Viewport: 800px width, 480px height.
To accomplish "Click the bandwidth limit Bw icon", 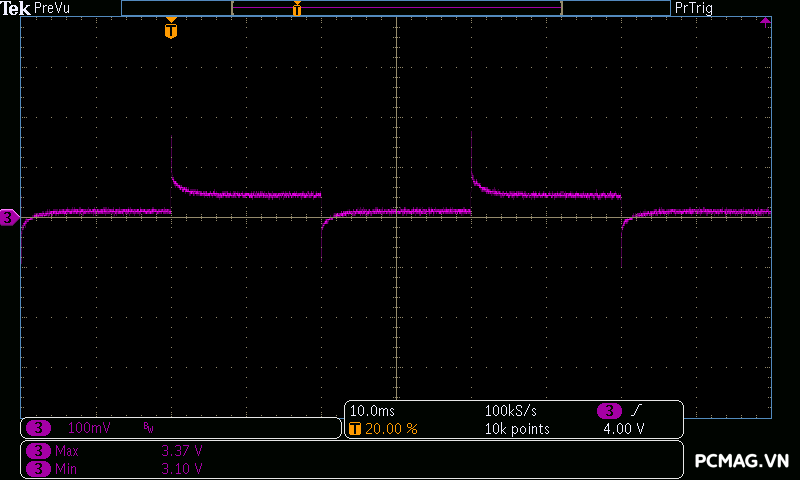I will [148, 428].
